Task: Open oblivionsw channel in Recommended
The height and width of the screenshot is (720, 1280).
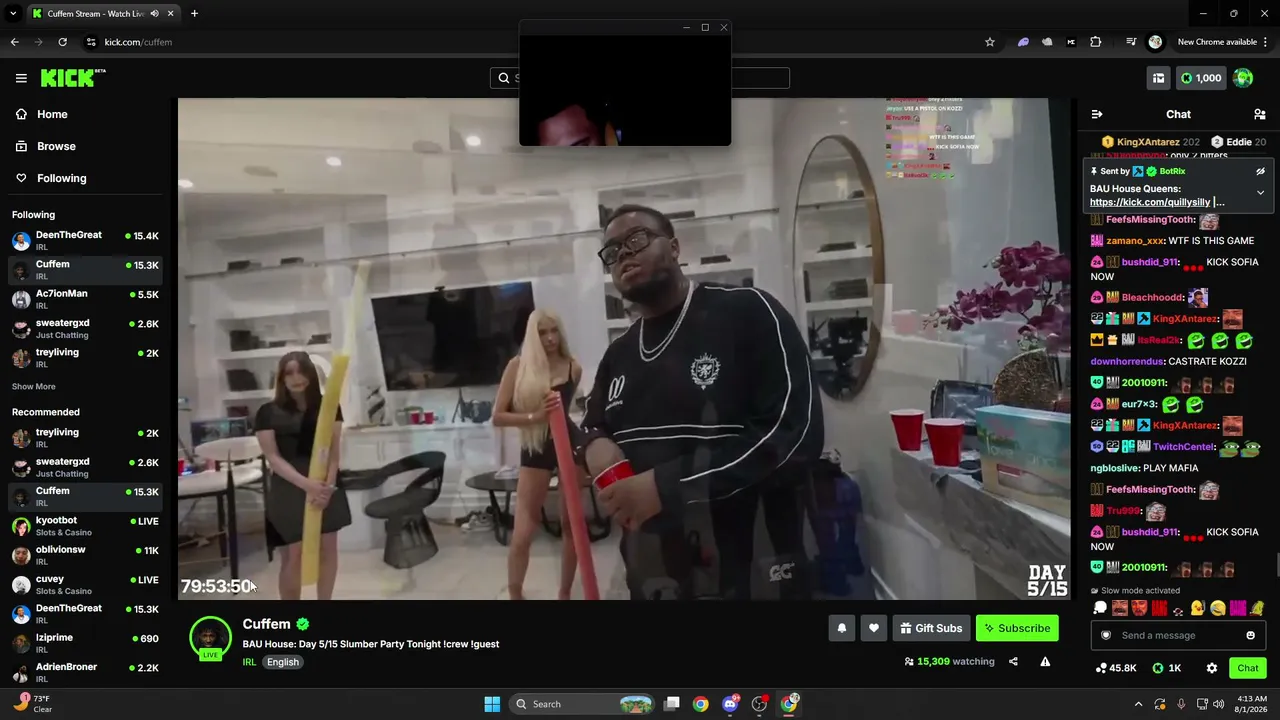Action: [x=86, y=555]
